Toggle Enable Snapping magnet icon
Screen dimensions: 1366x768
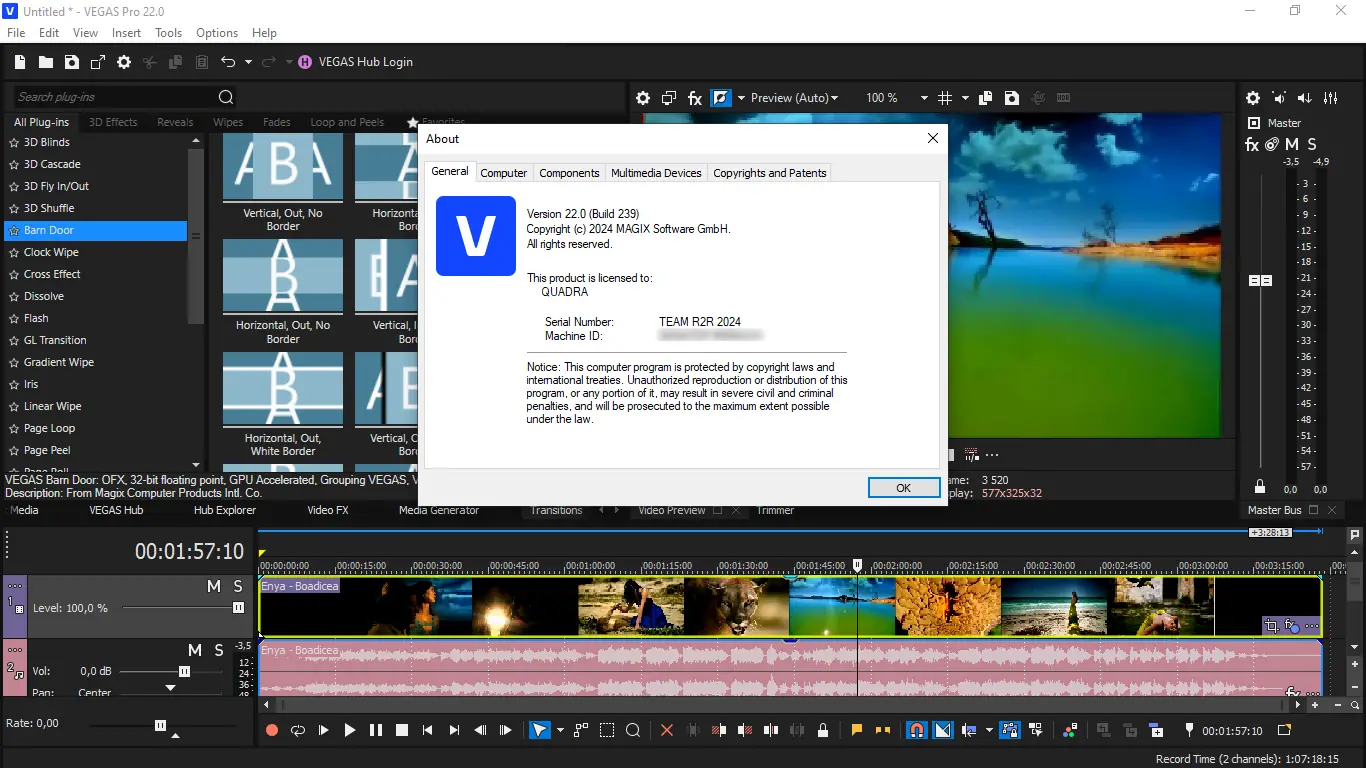916,731
